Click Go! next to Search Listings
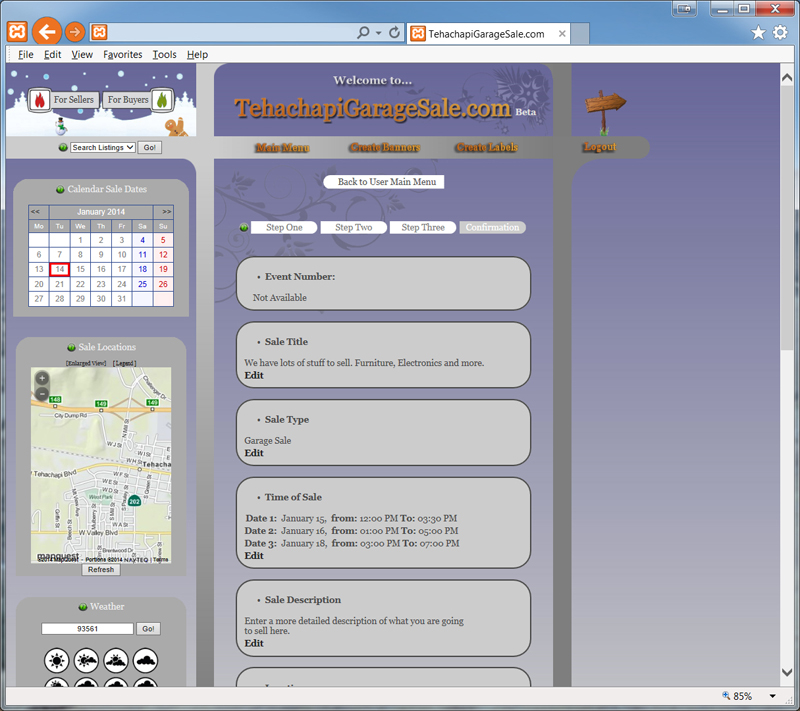Screen dimensions: 800x711 click(149, 147)
